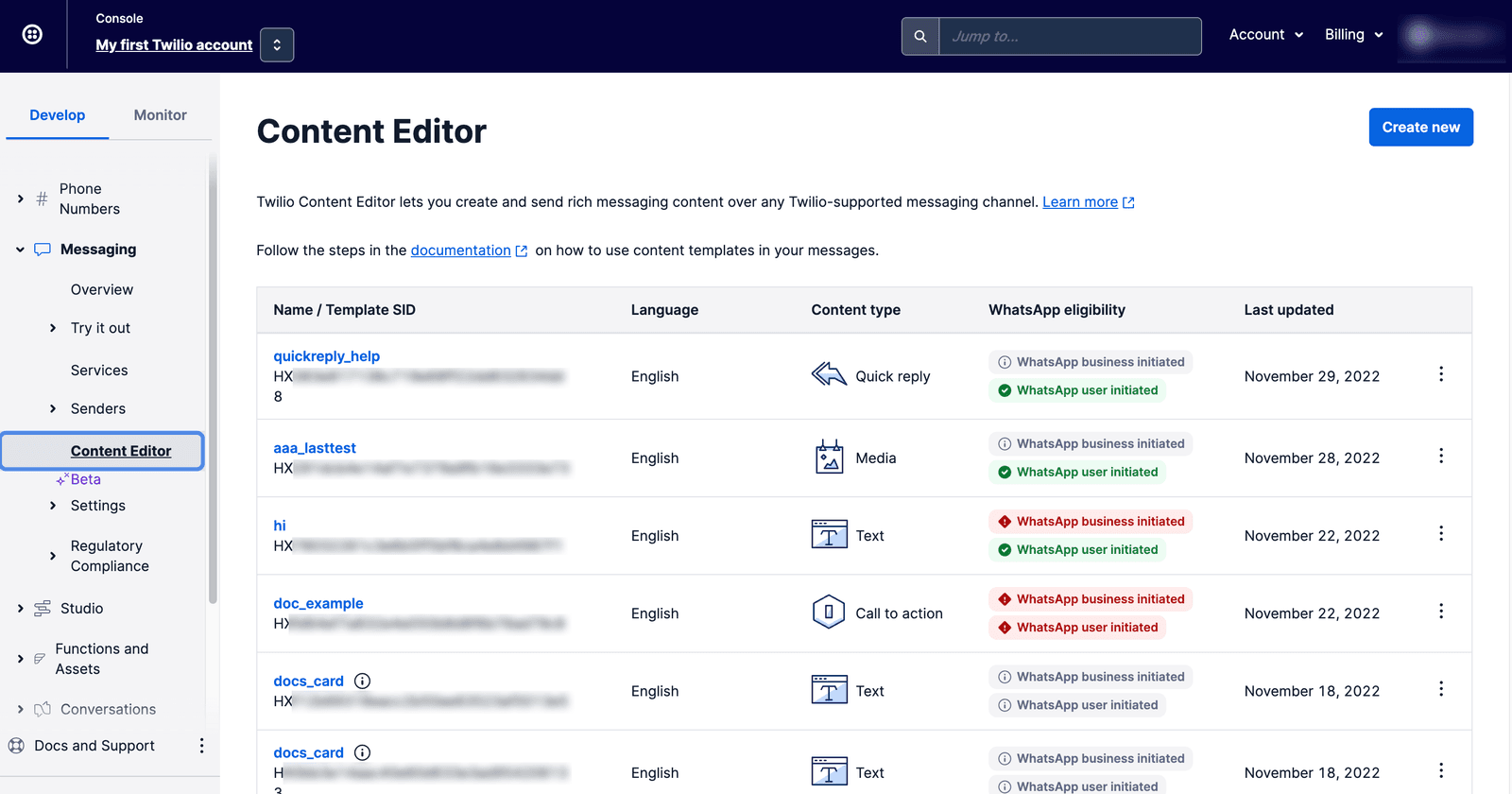Click the Call to action icon
The image size is (1512, 794).
(829, 613)
